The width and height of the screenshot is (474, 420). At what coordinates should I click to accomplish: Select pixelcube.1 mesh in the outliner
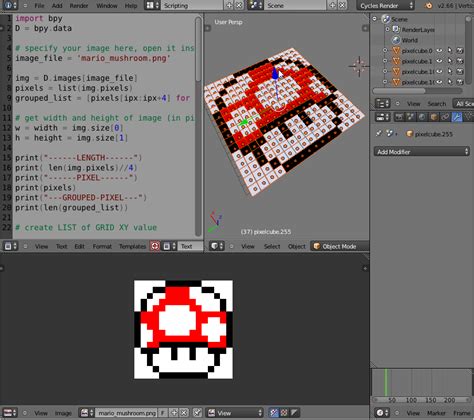[417, 61]
